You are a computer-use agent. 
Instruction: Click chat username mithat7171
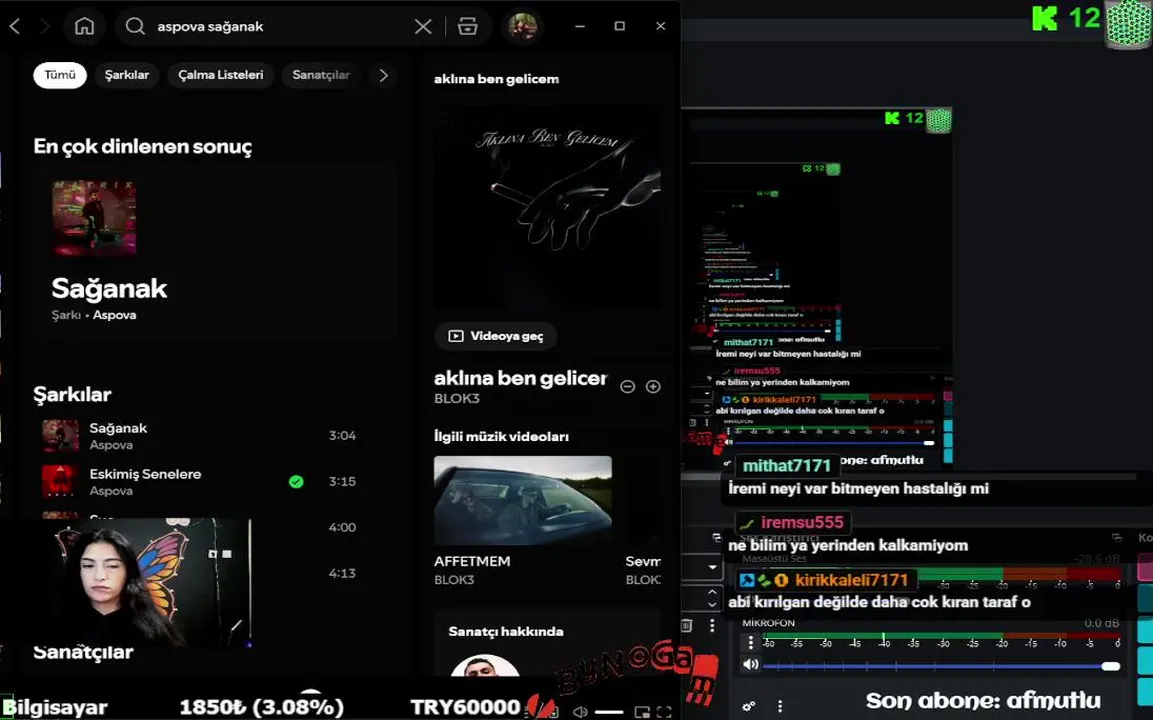786,466
